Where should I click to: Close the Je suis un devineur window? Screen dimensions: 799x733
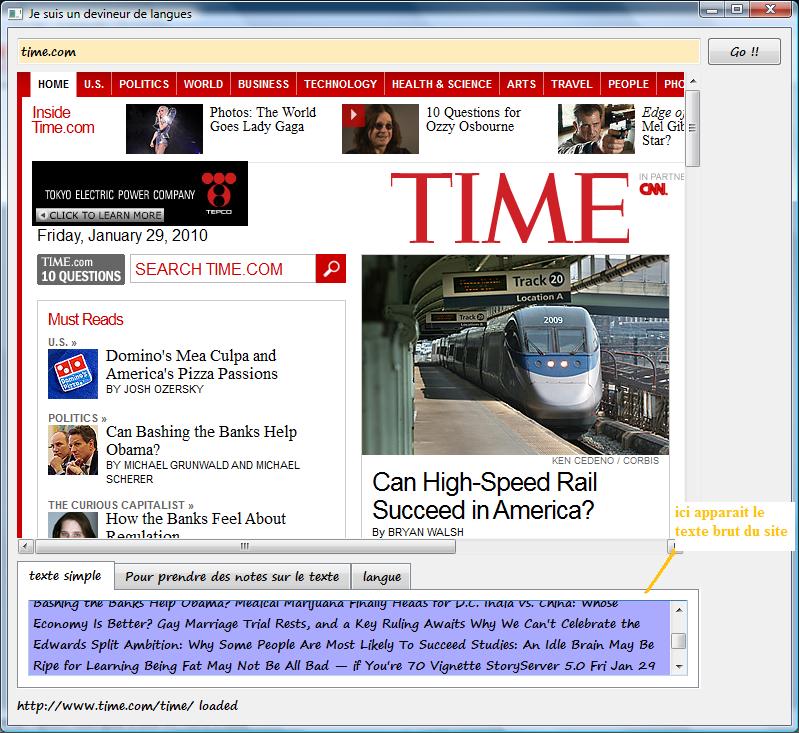(x=771, y=9)
